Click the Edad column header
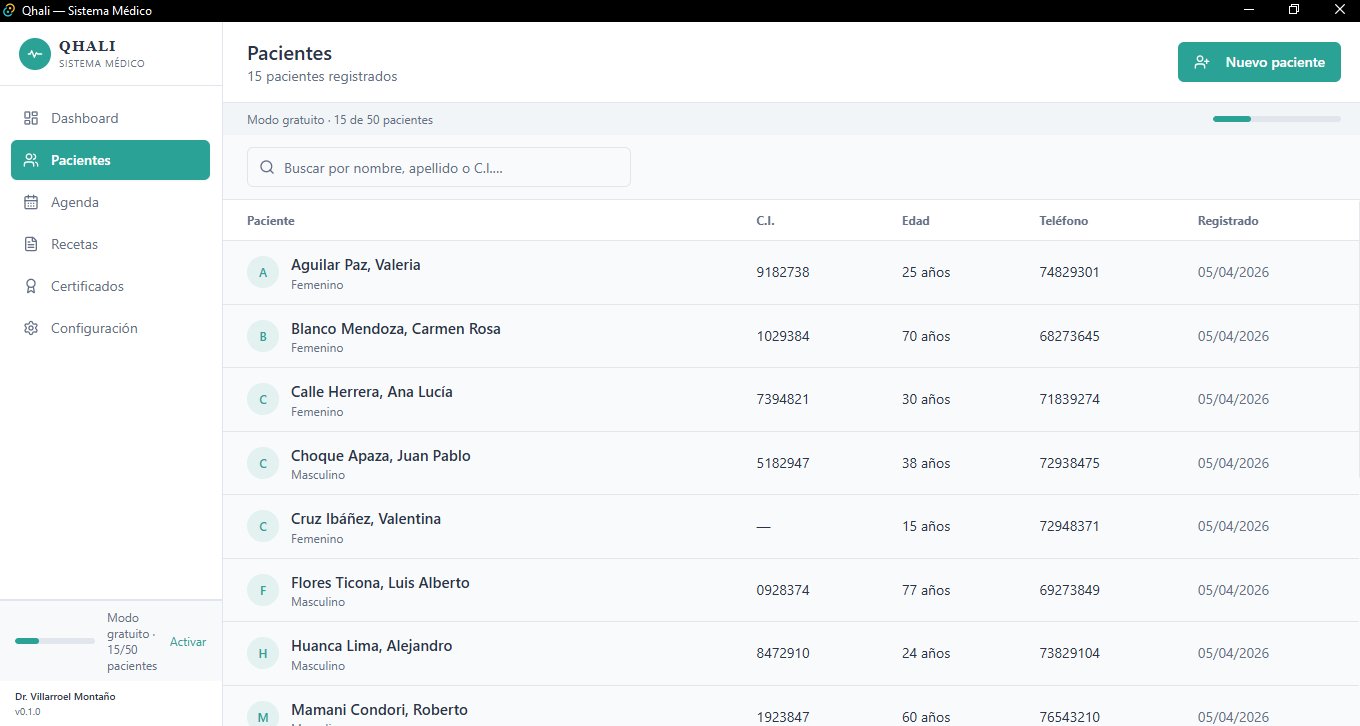1360x726 pixels. (x=915, y=221)
